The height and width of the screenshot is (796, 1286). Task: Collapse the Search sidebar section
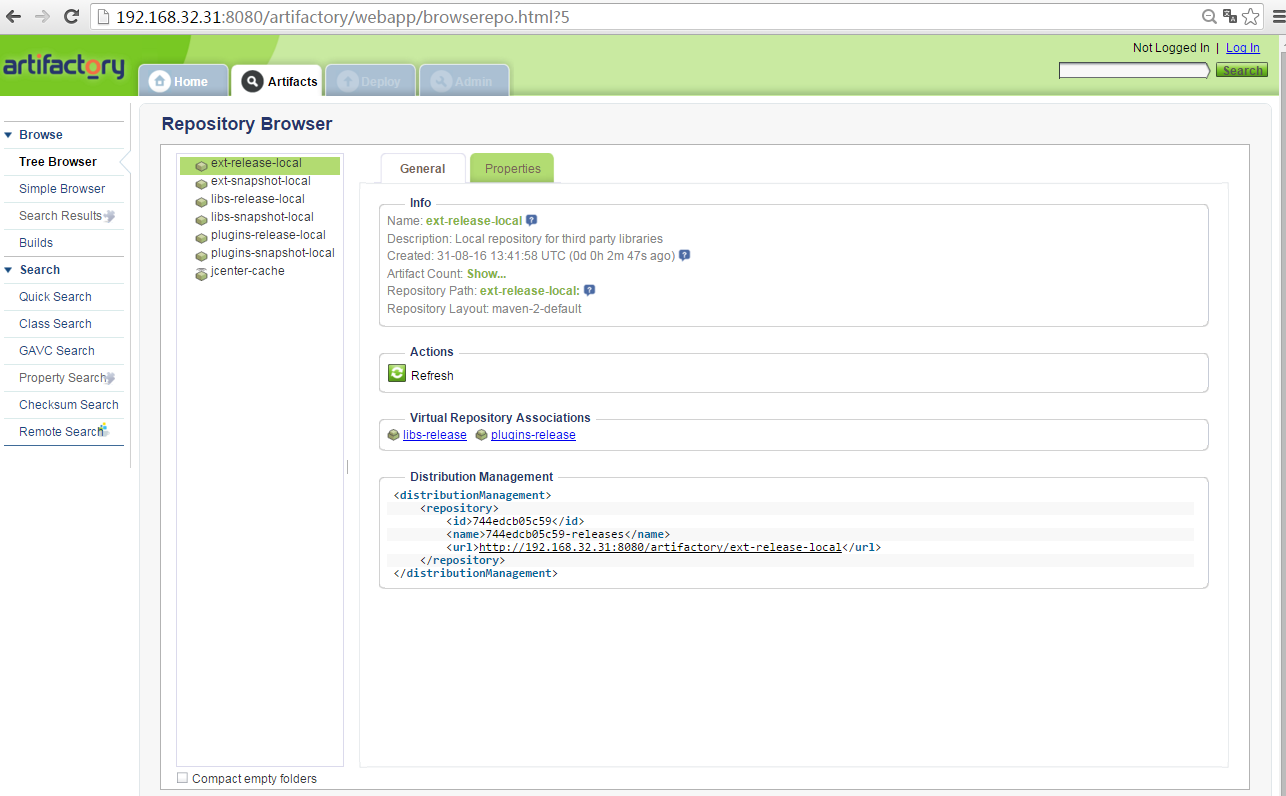pos(8,270)
